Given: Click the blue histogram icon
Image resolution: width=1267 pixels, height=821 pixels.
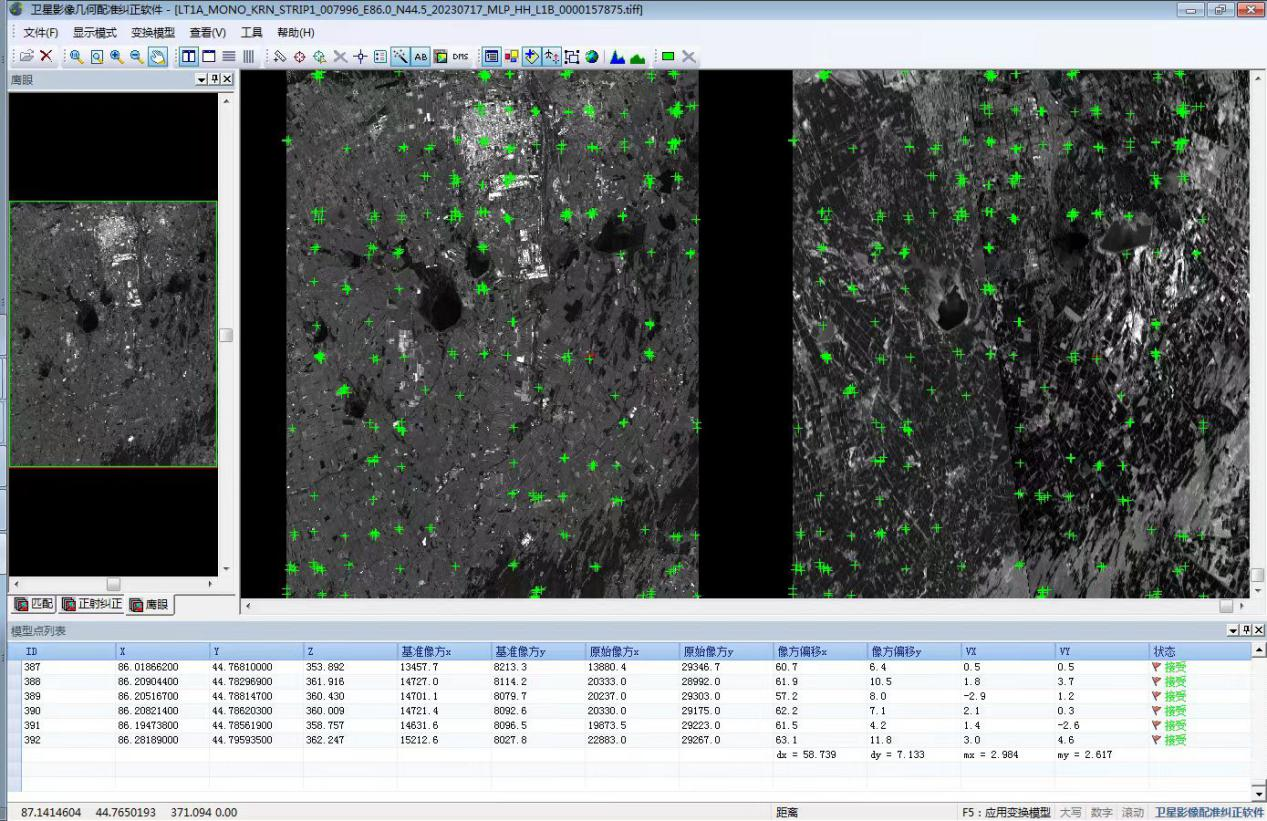Looking at the screenshot, I should coord(617,57).
